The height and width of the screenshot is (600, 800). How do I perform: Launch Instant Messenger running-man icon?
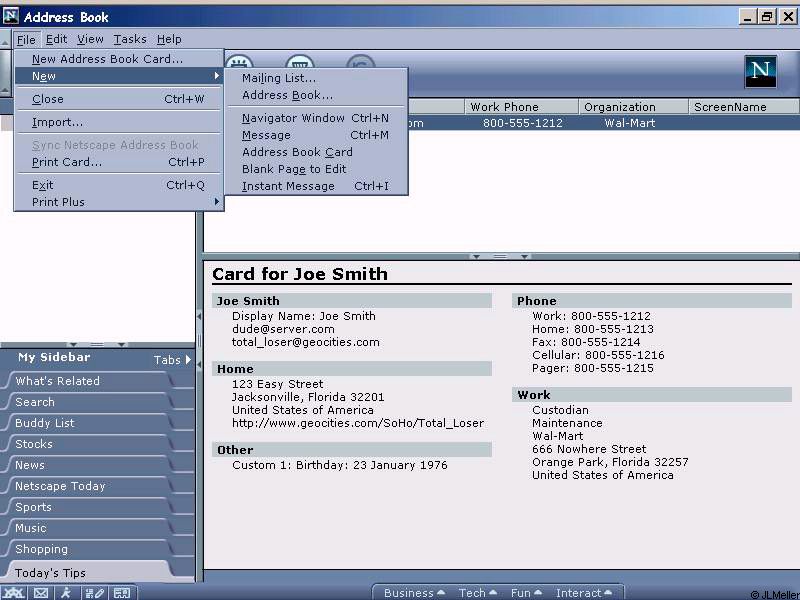click(x=66, y=592)
